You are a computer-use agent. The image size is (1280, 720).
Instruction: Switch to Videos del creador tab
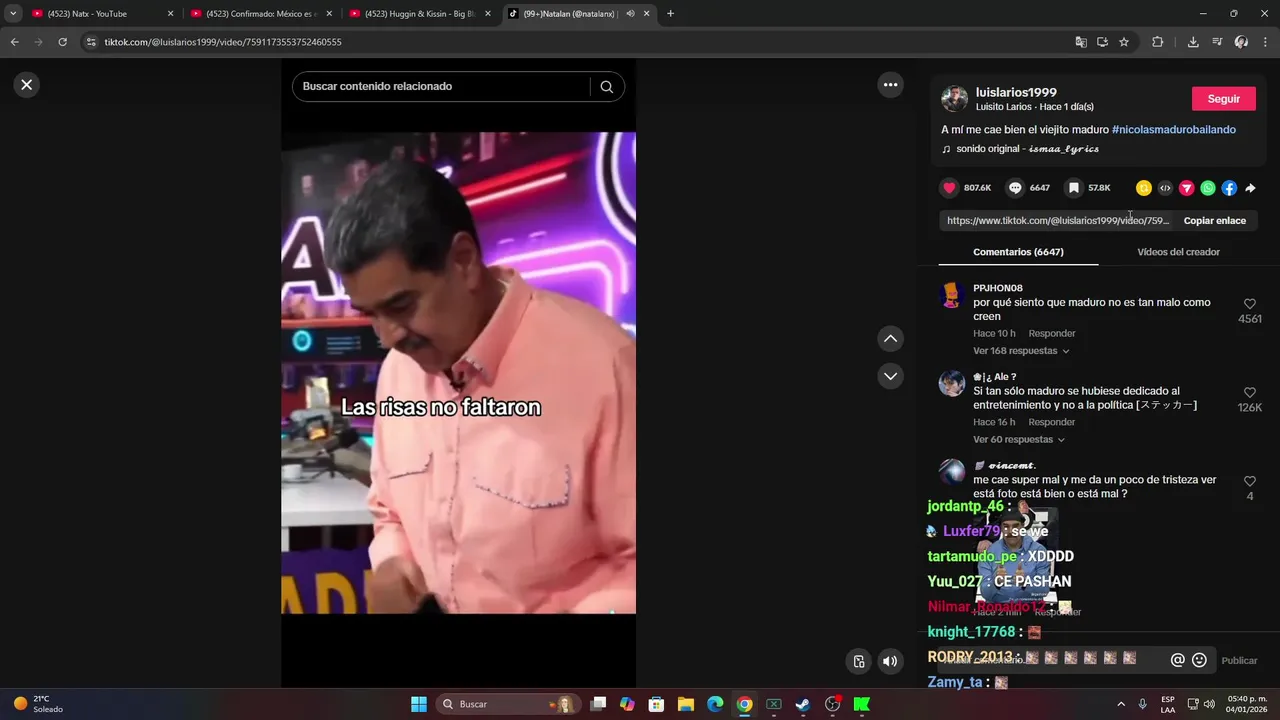(1178, 252)
